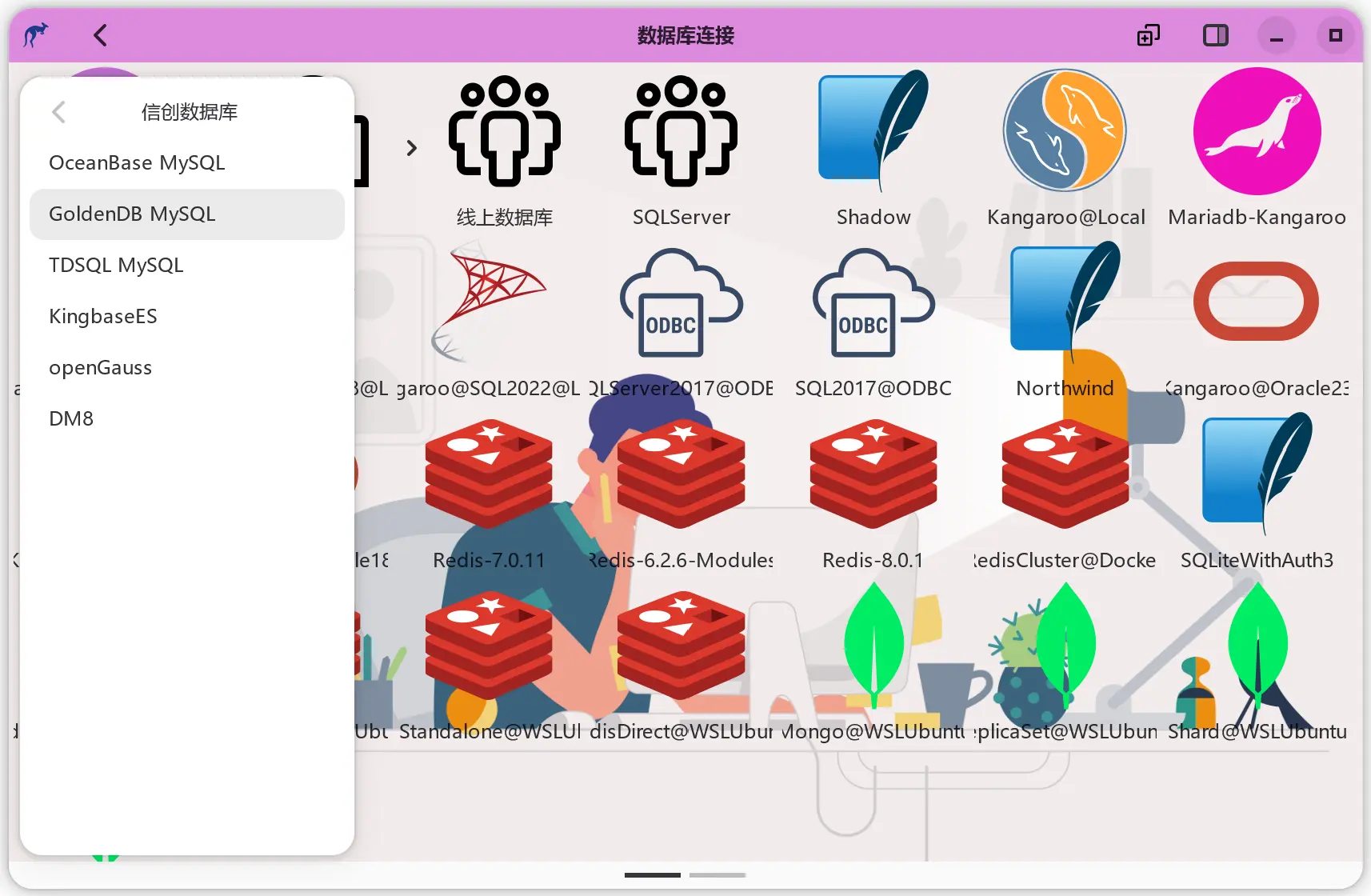
Task: Open the SQL2017@ODBC connection icon
Action: point(873,303)
